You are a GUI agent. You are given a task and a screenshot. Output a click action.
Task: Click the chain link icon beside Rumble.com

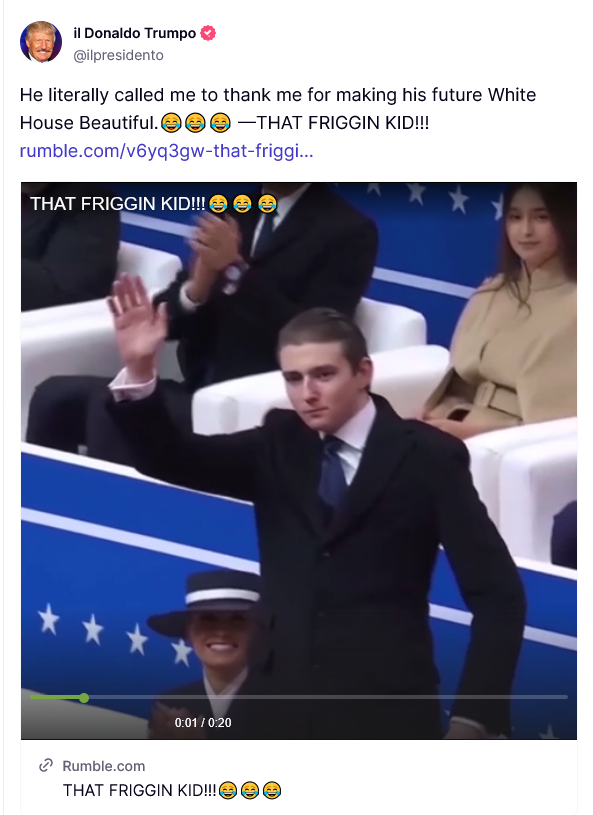click(x=46, y=765)
